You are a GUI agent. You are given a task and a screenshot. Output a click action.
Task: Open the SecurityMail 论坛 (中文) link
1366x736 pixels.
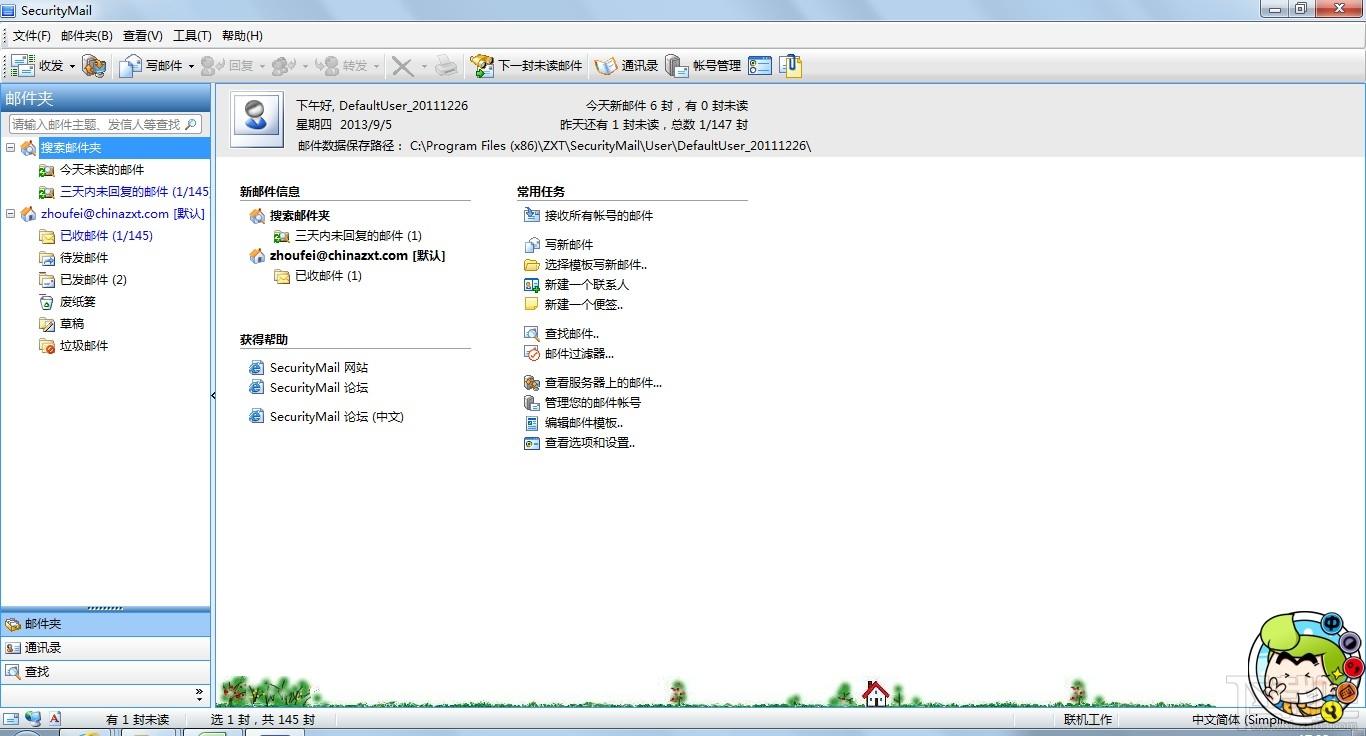(x=337, y=417)
